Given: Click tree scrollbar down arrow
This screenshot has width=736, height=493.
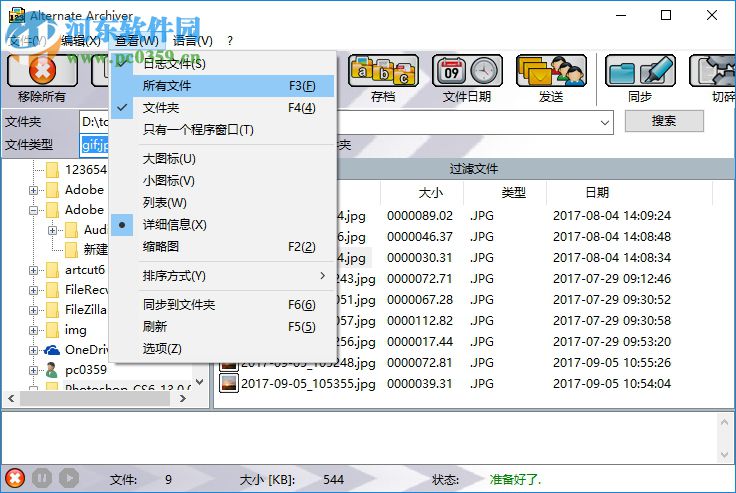Looking at the screenshot, I should [x=199, y=382].
